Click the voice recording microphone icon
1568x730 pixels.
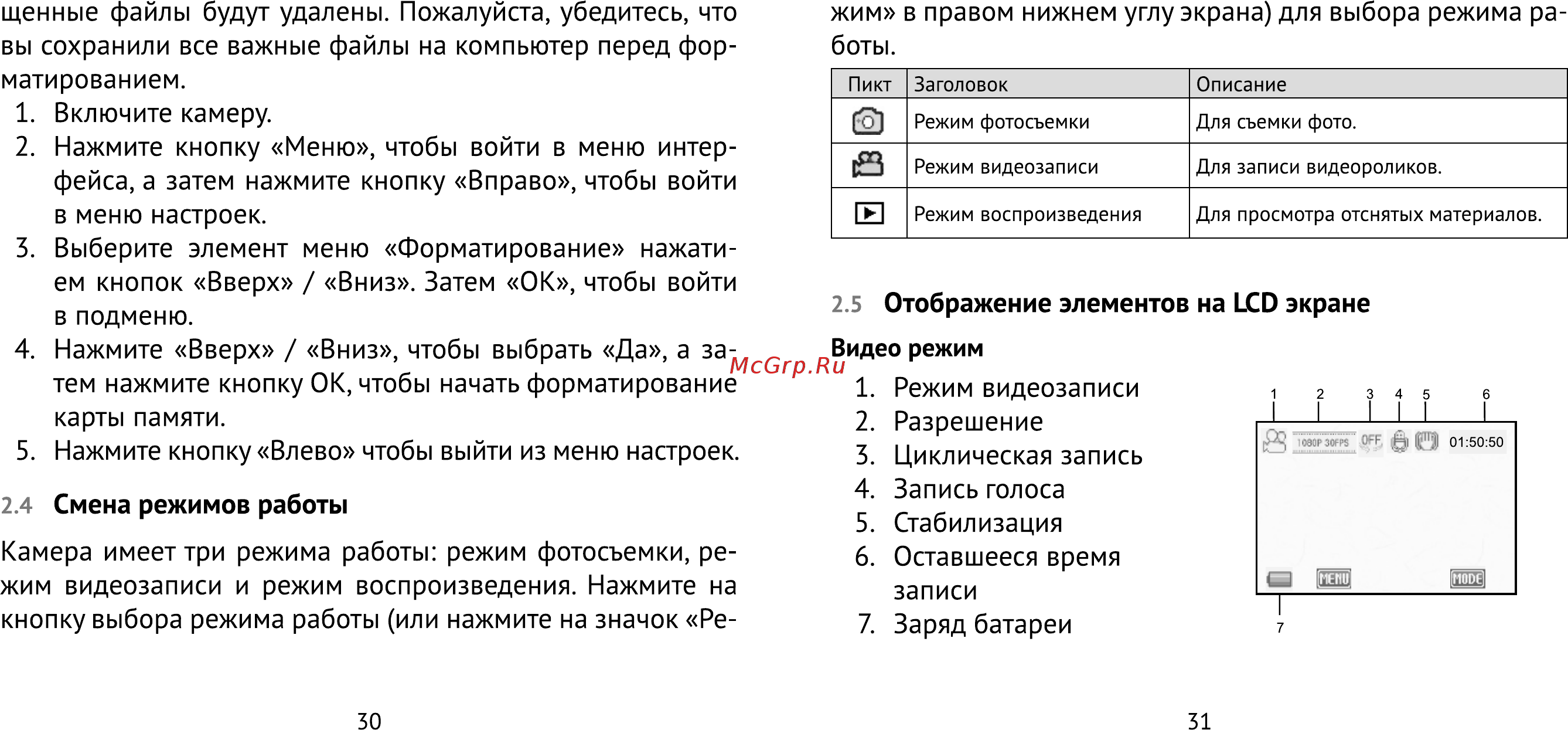[x=1399, y=441]
